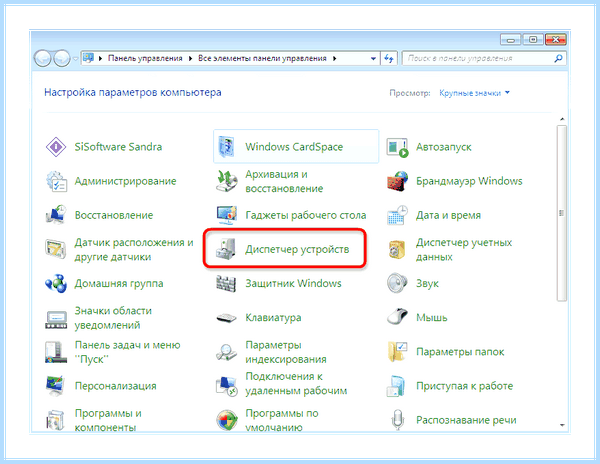Refresh the control panel view

click(389, 59)
